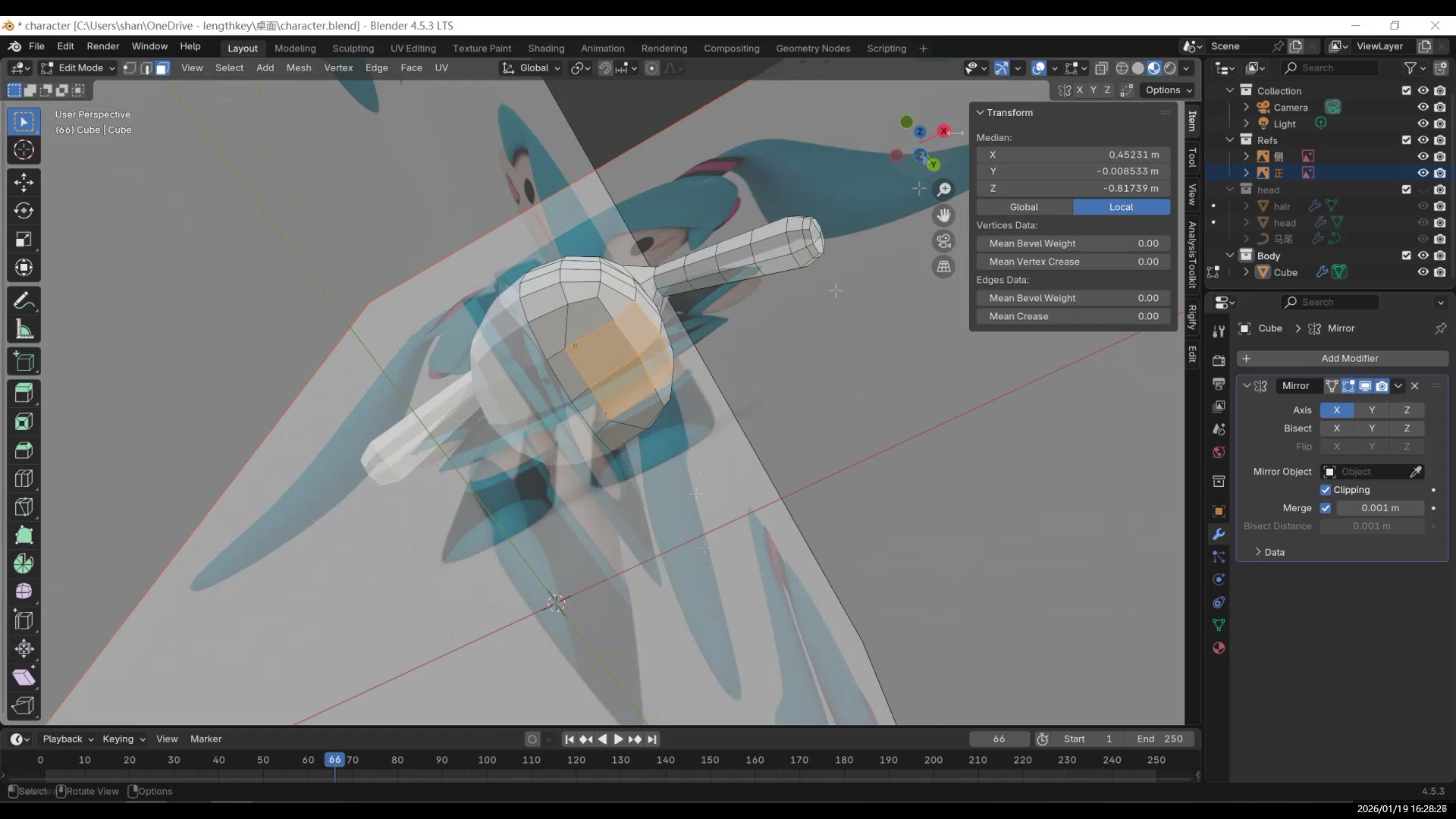This screenshot has height=819, width=1456.
Task: Open the Edit Mode dropdown
Action: [78, 68]
